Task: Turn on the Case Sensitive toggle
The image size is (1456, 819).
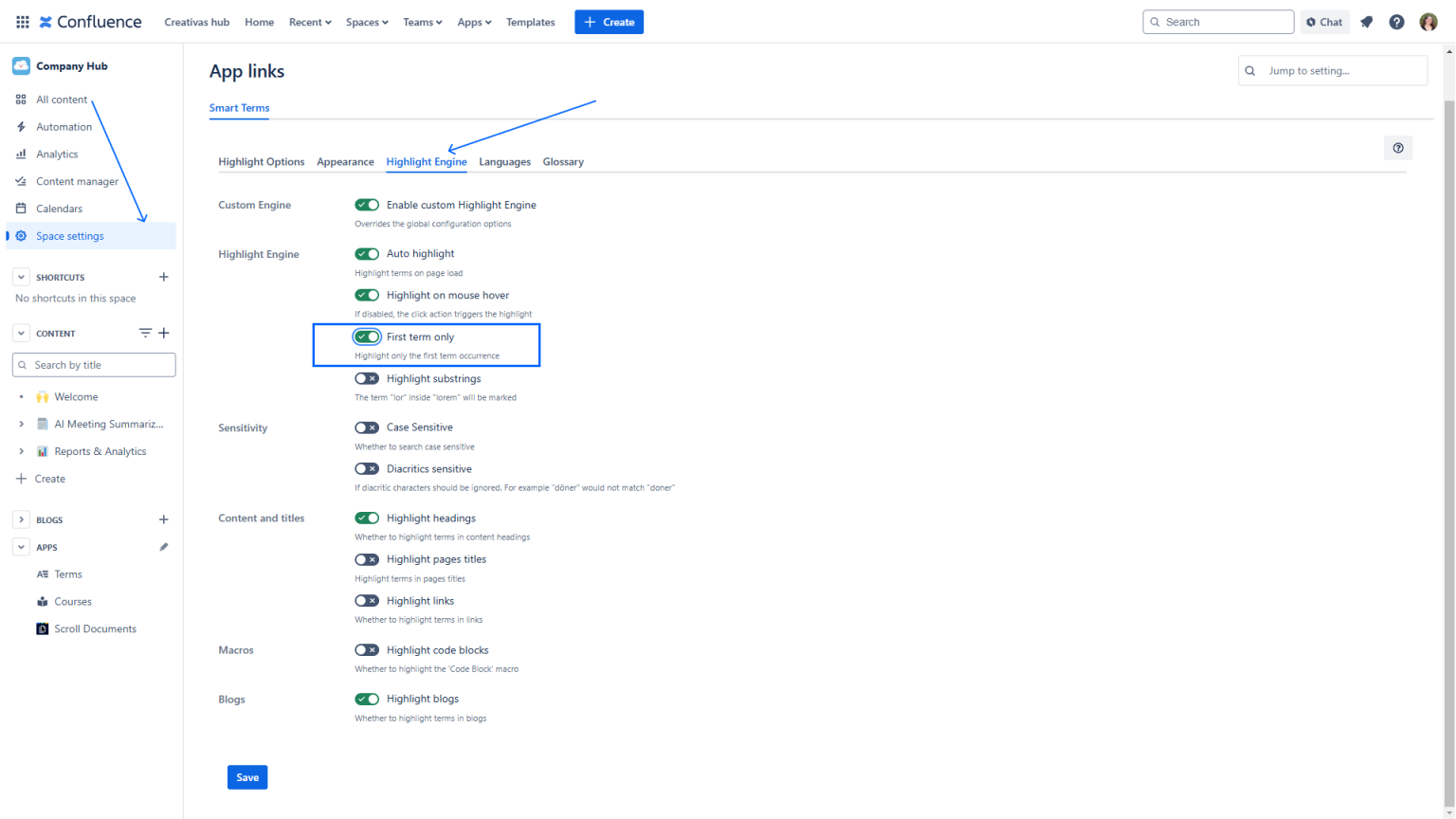Action: (x=367, y=428)
